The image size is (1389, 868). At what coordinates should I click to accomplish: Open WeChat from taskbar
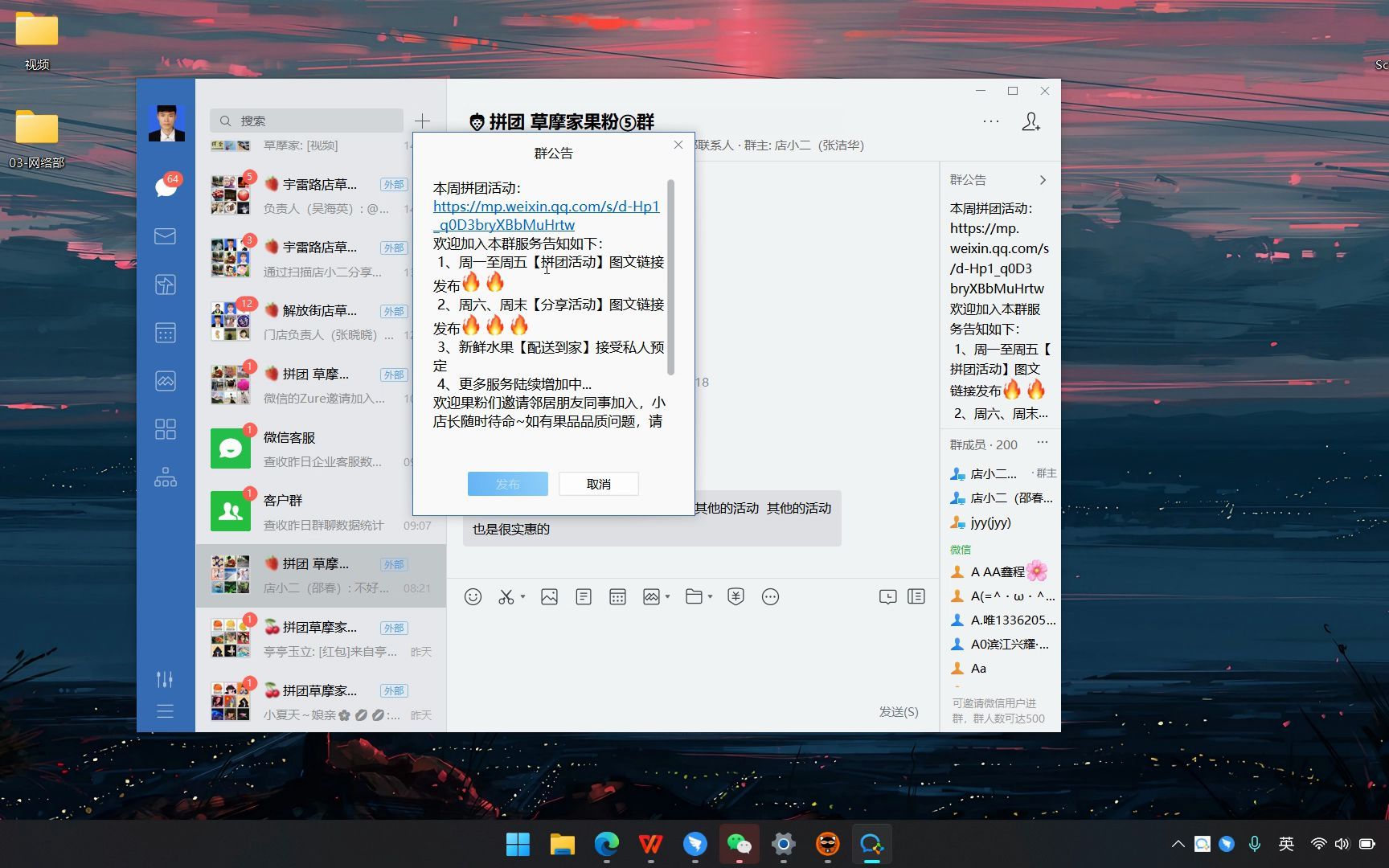[739, 844]
